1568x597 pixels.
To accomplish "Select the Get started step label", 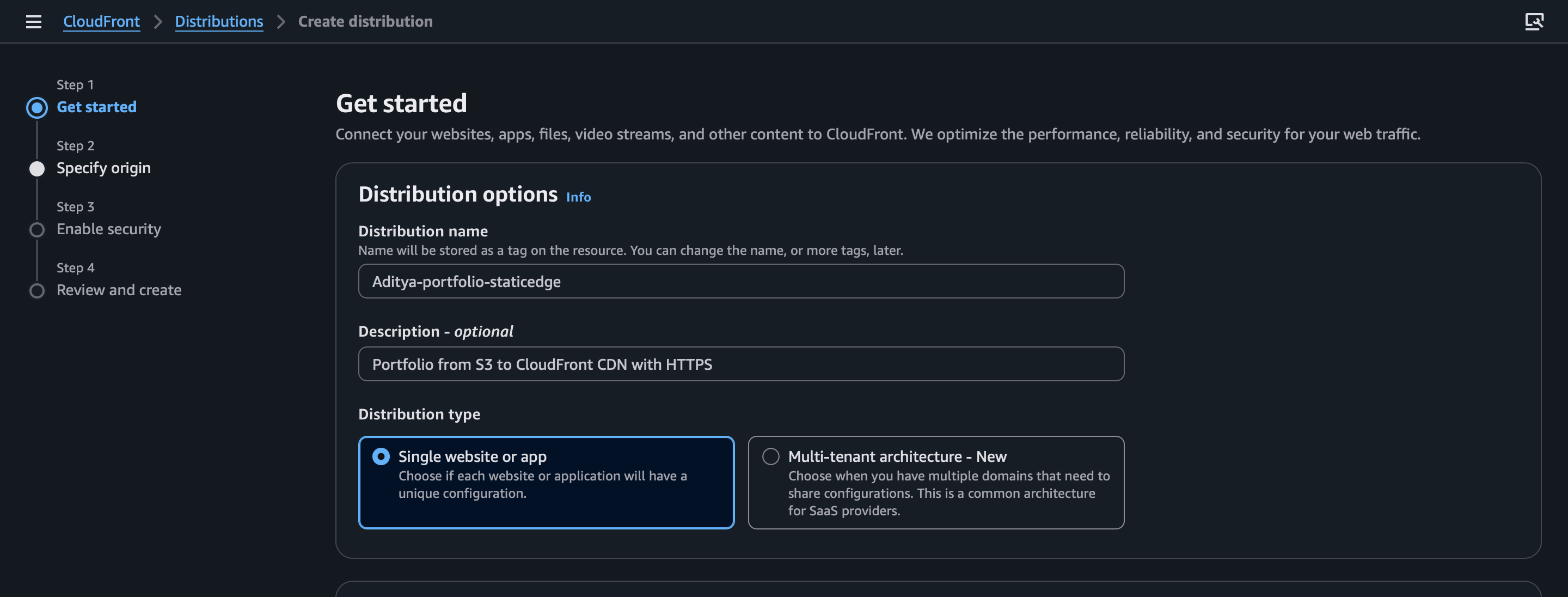I will [97, 107].
